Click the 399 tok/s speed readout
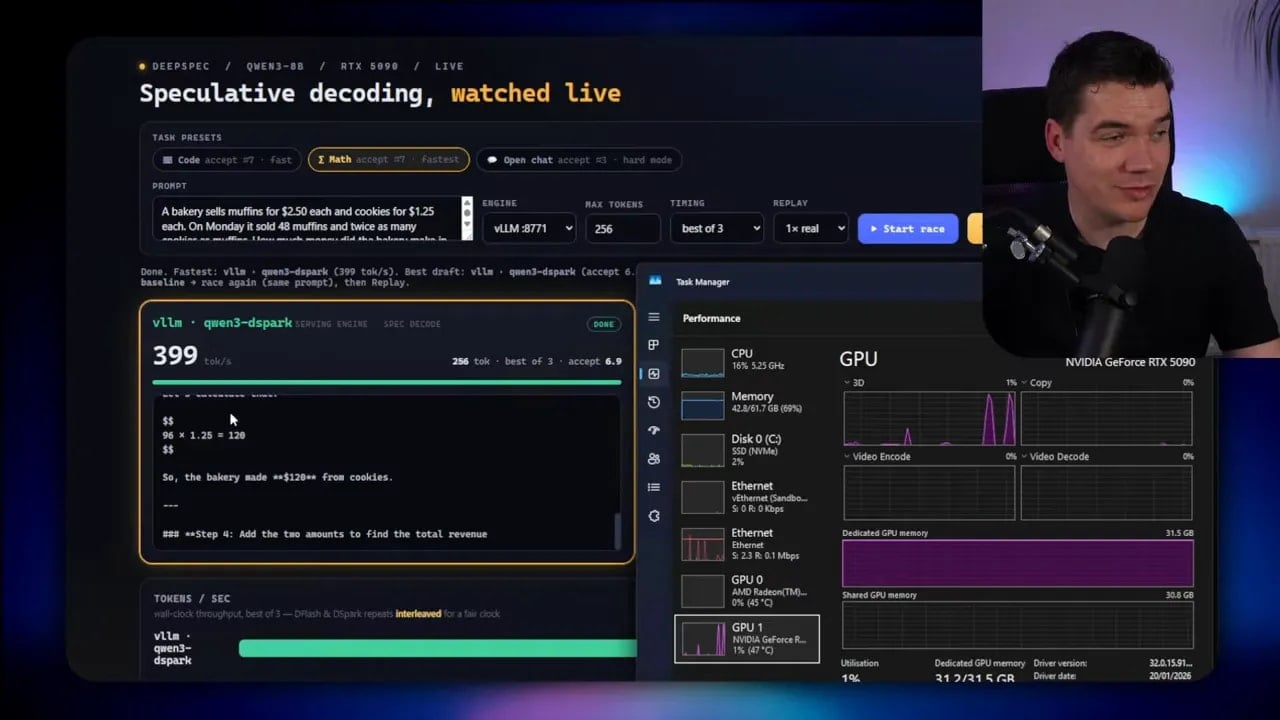The width and height of the screenshot is (1280, 720). (192, 356)
